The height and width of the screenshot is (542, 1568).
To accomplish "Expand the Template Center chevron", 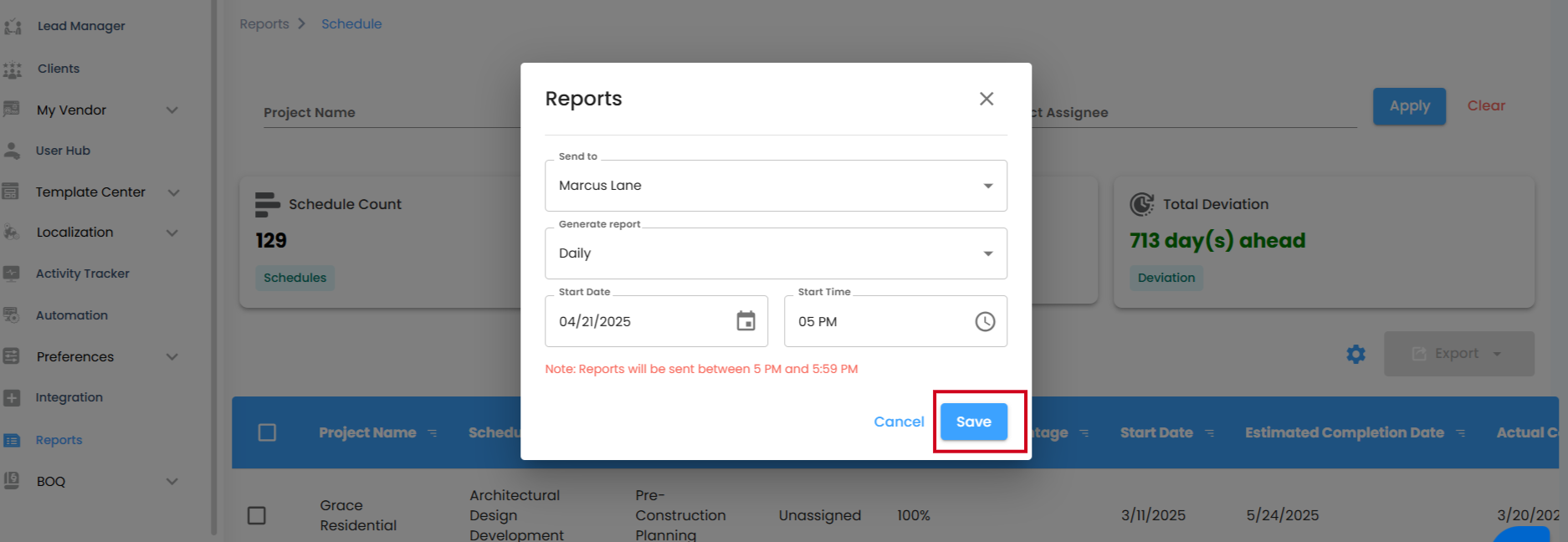I will [174, 192].
